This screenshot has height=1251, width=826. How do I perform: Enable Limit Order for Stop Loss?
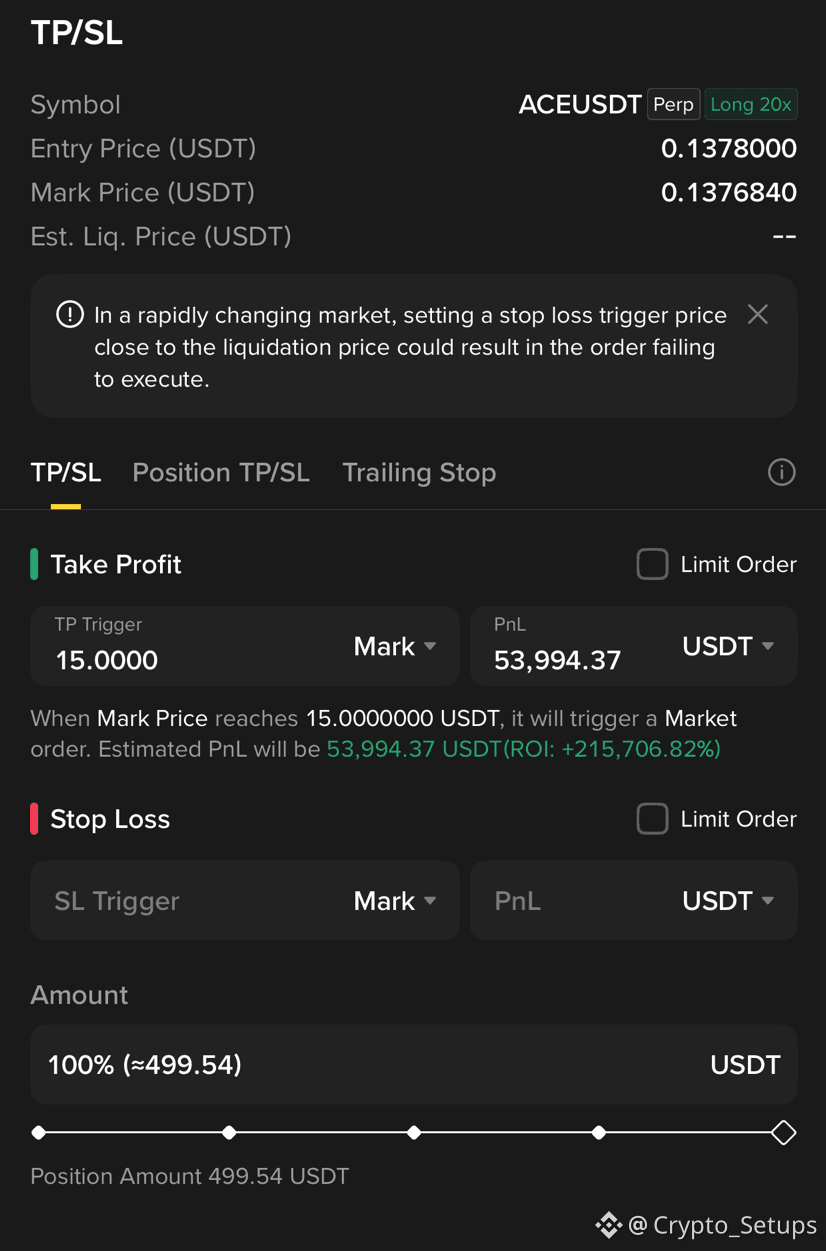pos(652,819)
